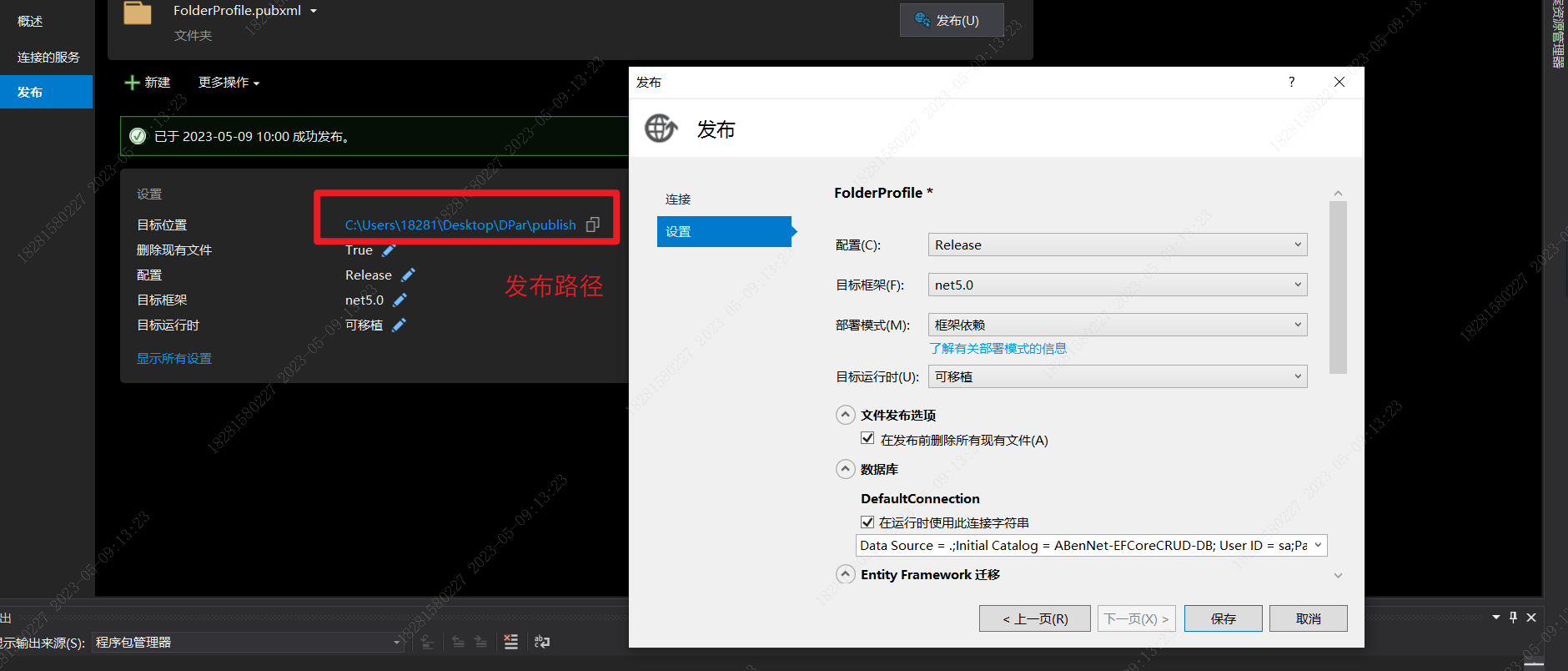Open the 更多操作 dropdown menu
The width and height of the screenshot is (1568, 671).
click(229, 82)
